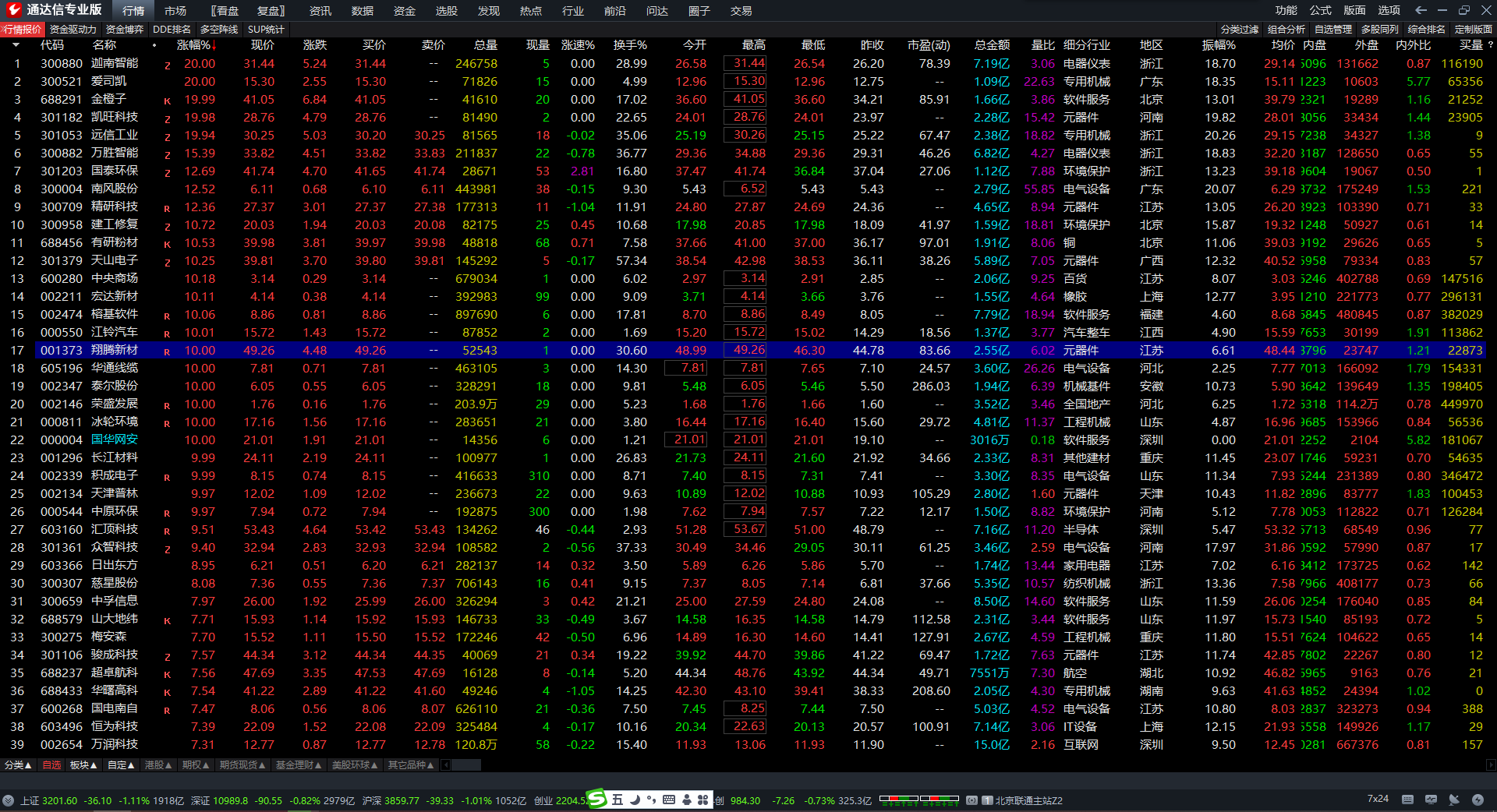Open the 数据 menu

[363, 11]
